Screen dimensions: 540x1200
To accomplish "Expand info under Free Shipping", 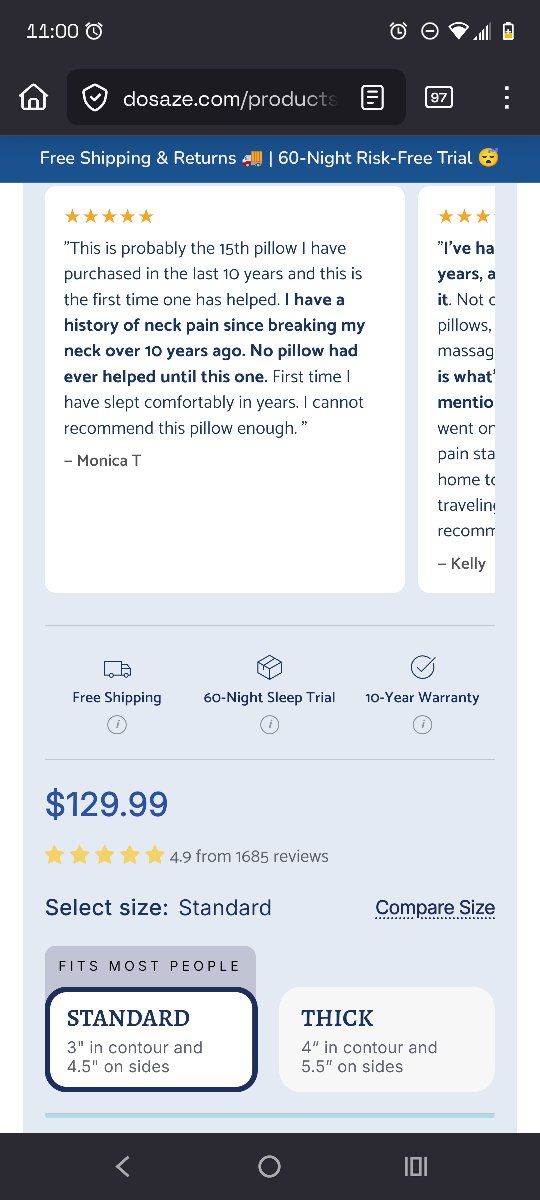I will (117, 725).
